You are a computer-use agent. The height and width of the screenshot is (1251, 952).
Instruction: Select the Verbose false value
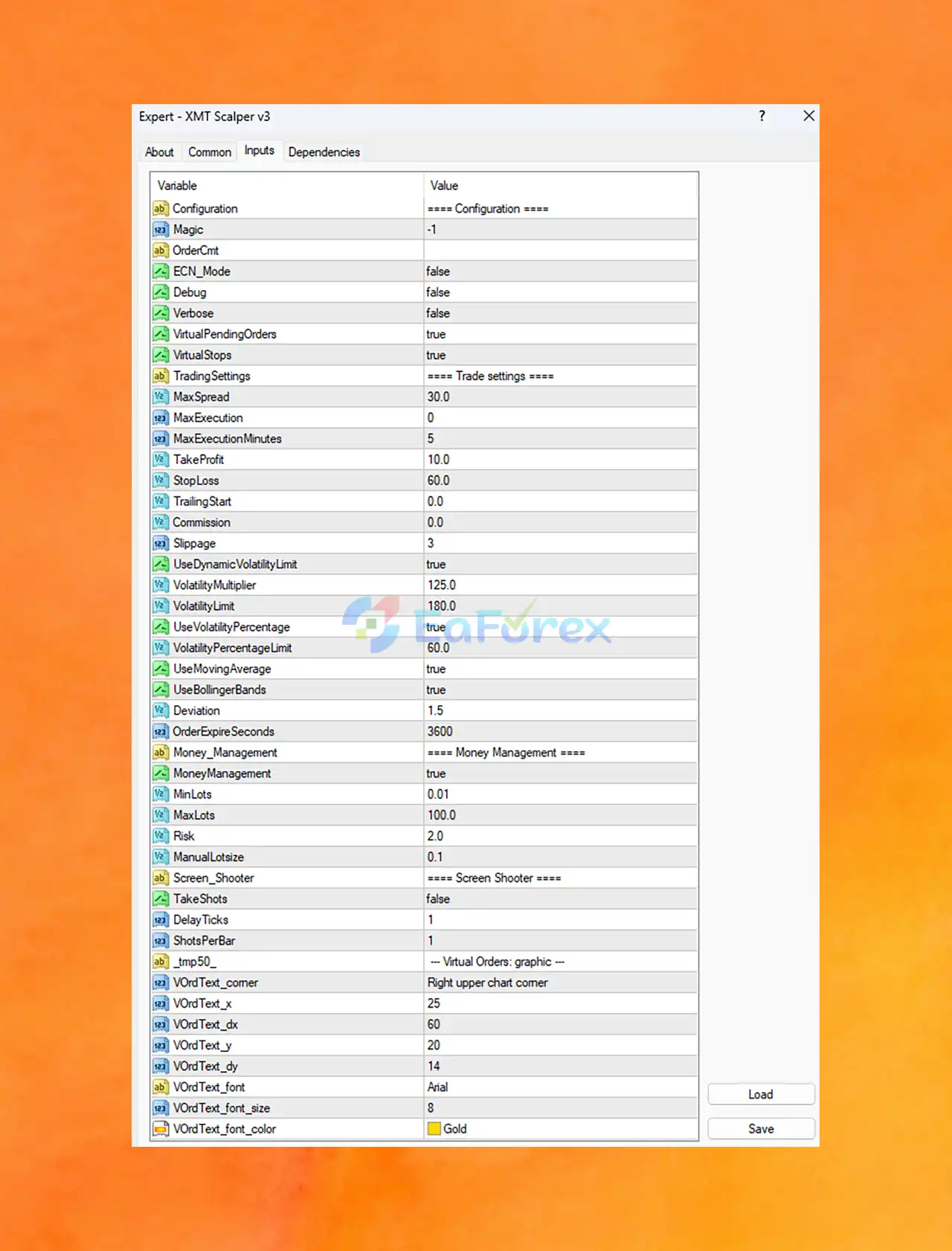[438, 313]
